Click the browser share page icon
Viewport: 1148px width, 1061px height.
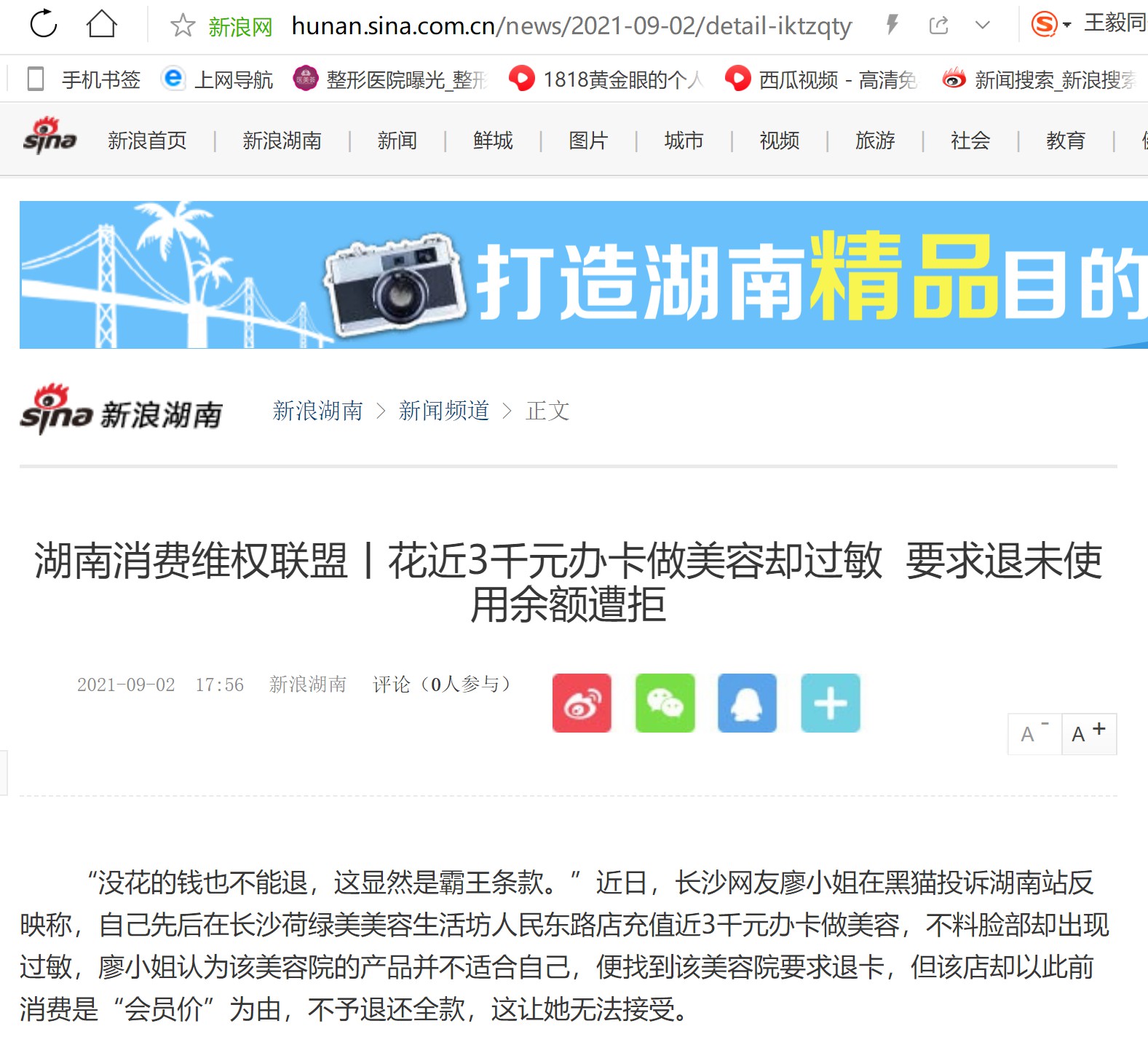pos(939,25)
